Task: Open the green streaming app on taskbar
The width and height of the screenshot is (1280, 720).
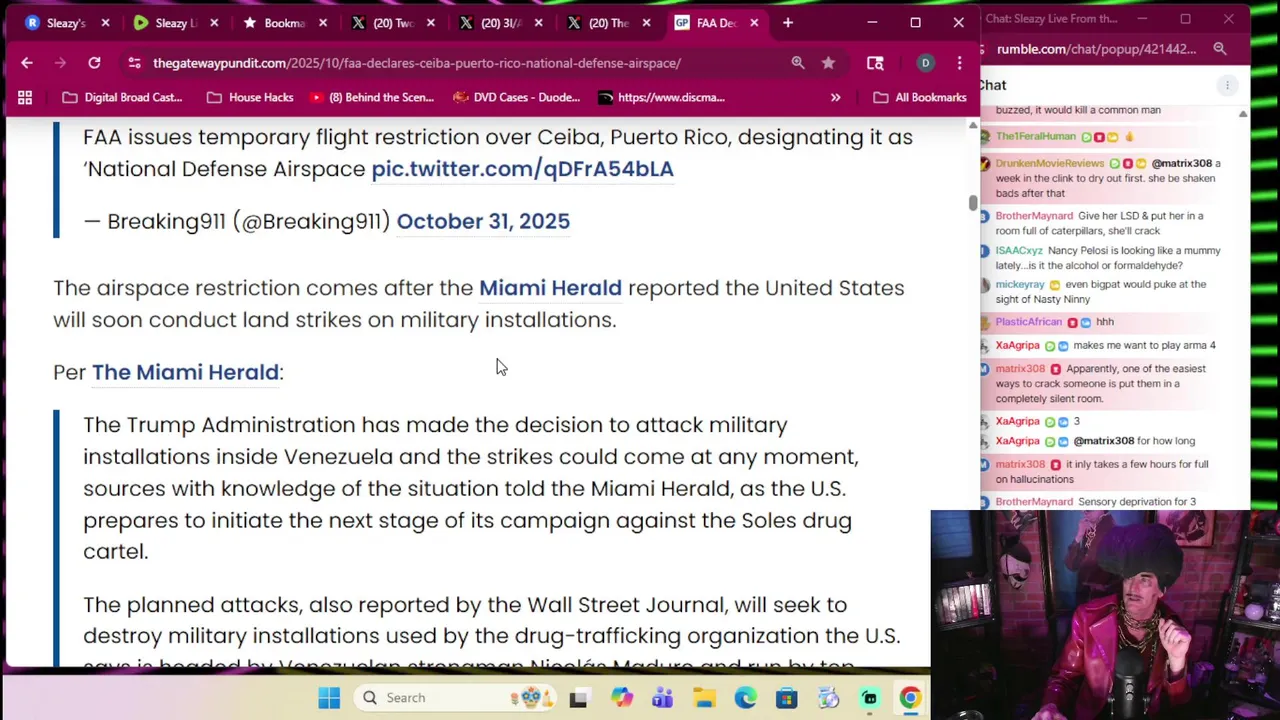Action: (869, 698)
